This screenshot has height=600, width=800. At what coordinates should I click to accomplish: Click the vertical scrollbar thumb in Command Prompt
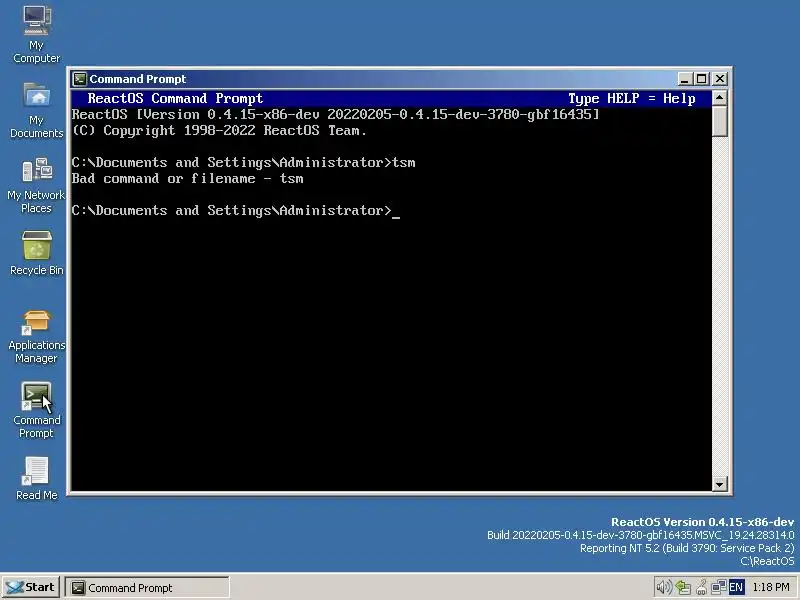pos(719,121)
